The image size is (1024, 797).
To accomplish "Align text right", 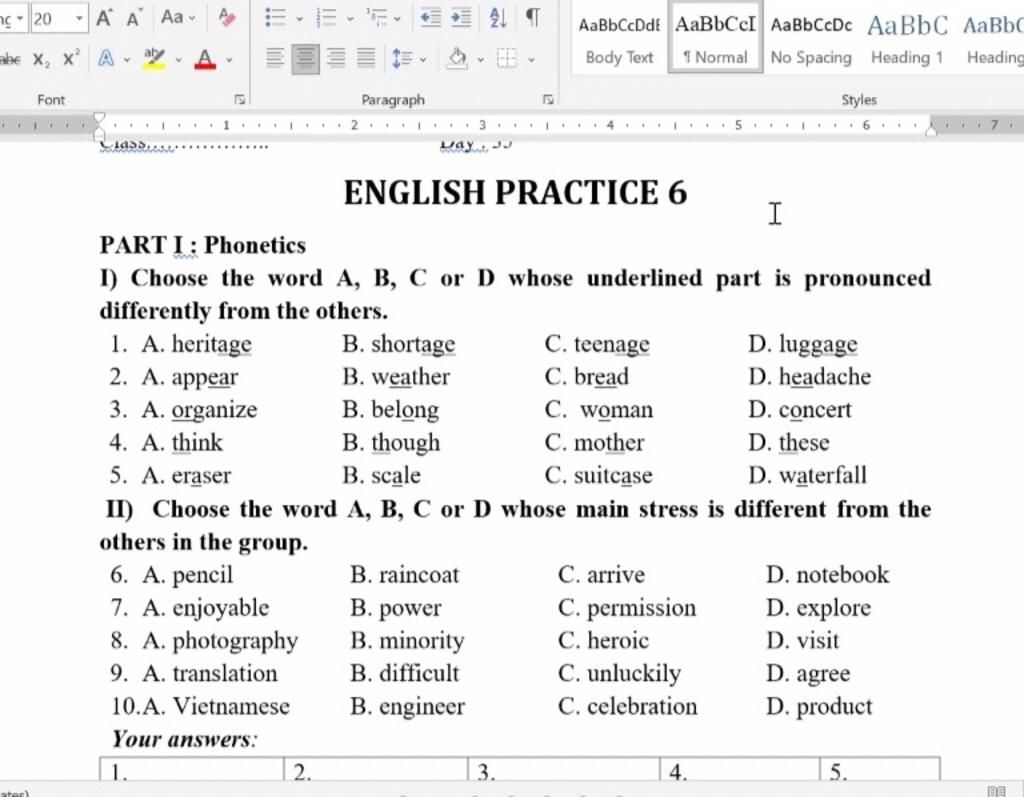I will (x=336, y=59).
